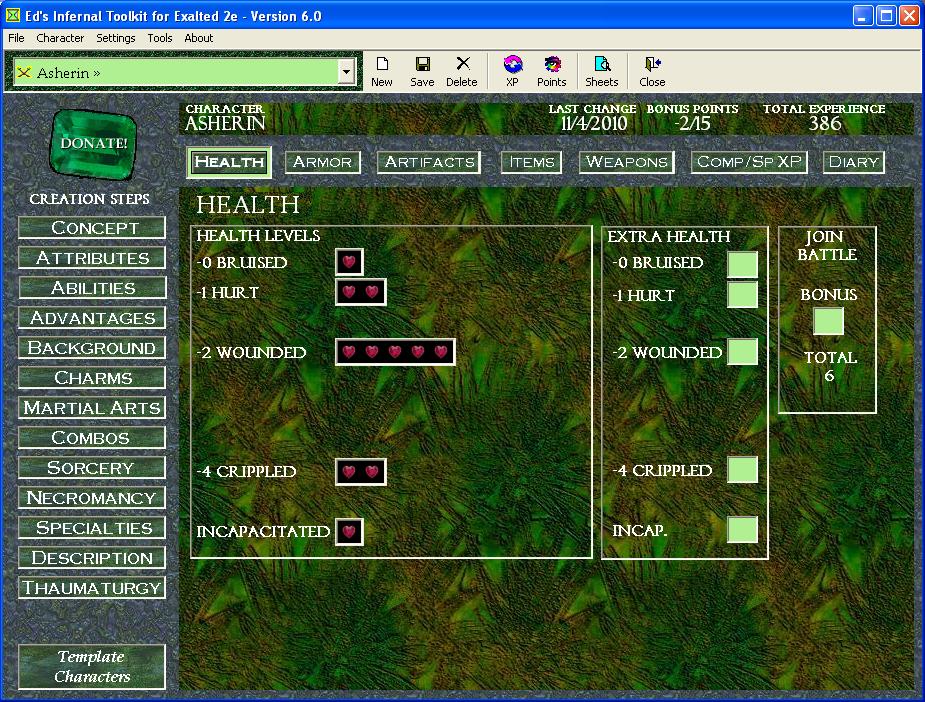Go to the Abilities creation step
The width and height of the screenshot is (925, 702).
click(92, 288)
